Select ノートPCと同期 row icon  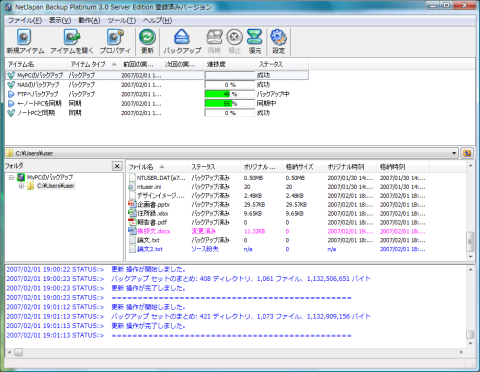pyautogui.click(x=11, y=113)
